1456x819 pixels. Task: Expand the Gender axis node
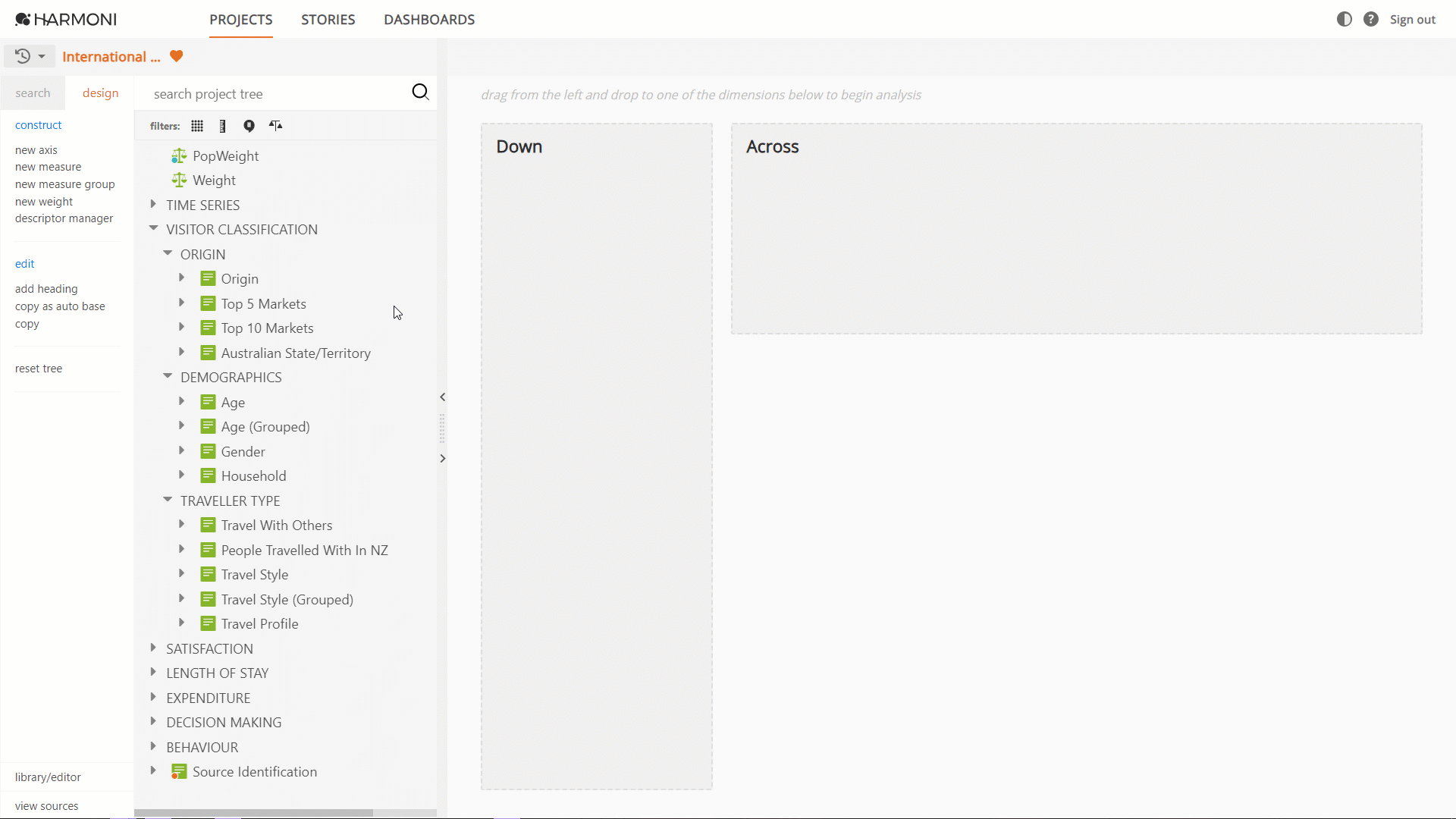click(x=182, y=450)
